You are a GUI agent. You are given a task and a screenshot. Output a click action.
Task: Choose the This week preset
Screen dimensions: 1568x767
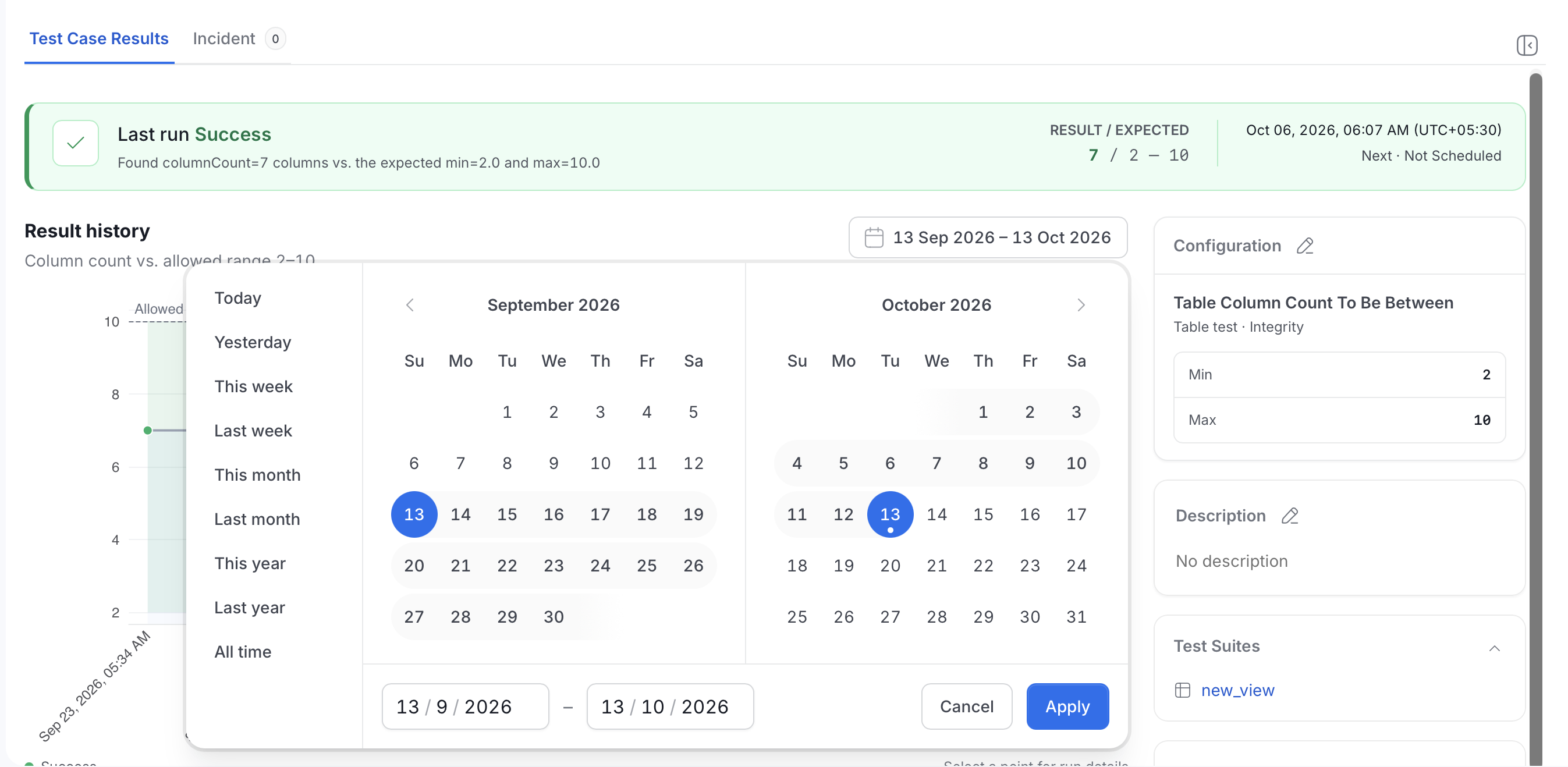pyautogui.click(x=253, y=386)
